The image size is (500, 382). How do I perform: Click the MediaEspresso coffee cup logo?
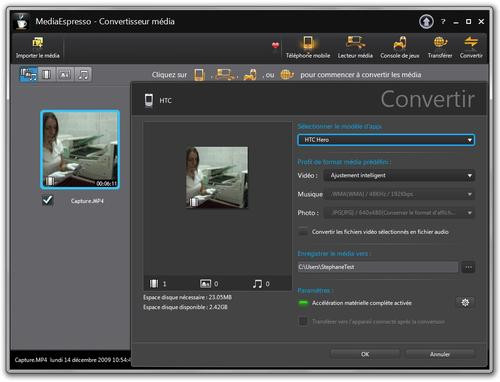coord(22,22)
